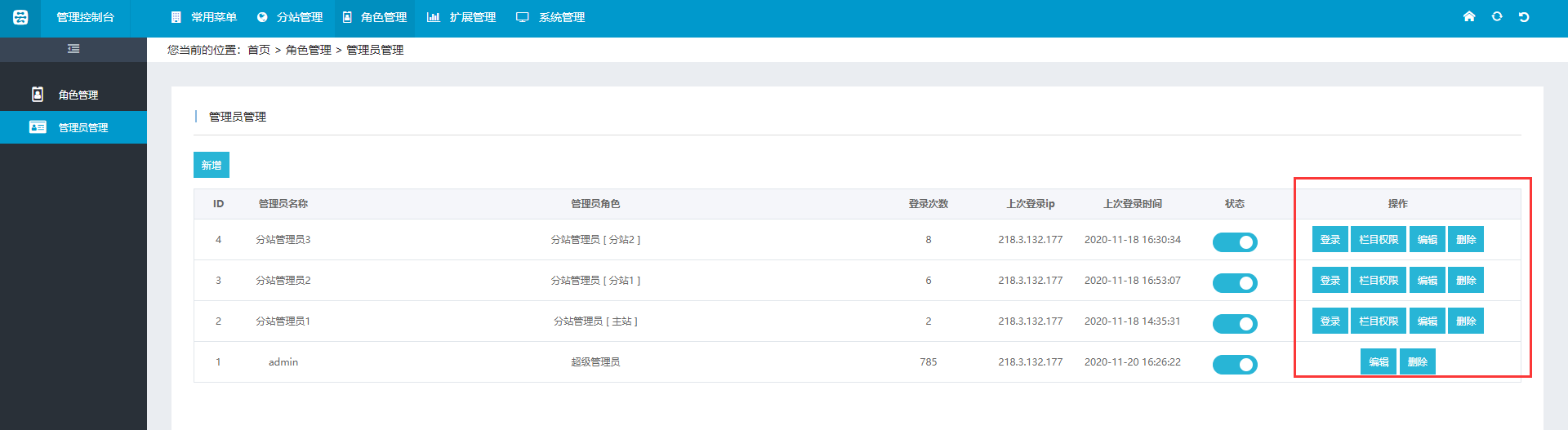Open the 常用菜单 menu label
Viewport: 1568px width, 430px height.
(x=214, y=17)
